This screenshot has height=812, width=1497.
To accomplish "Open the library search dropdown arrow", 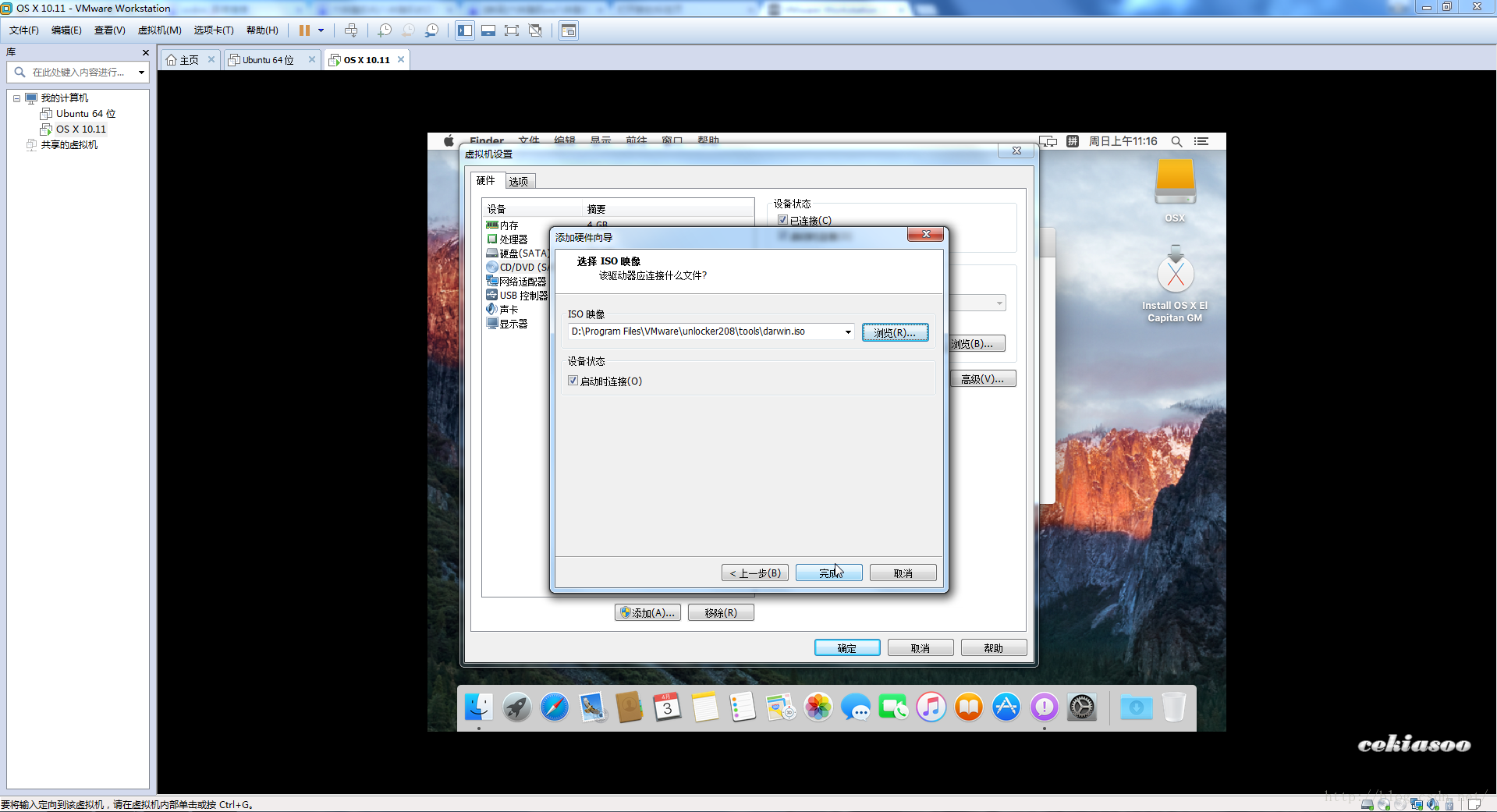I will click(x=141, y=73).
